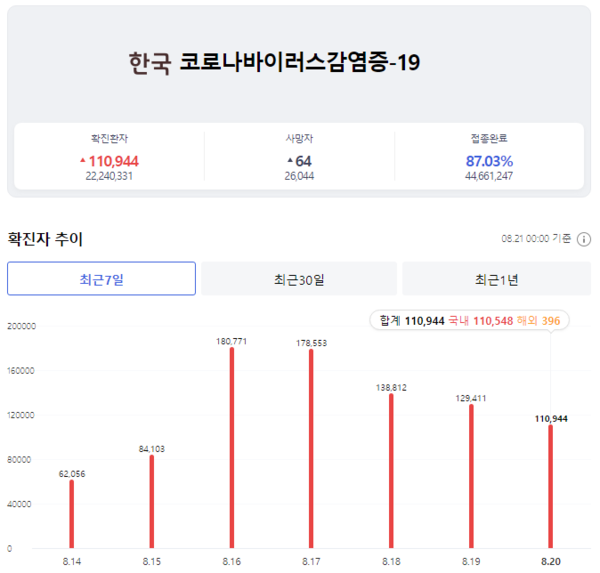Click the red bar for 8.20
The image size is (600, 573).
click(551, 486)
